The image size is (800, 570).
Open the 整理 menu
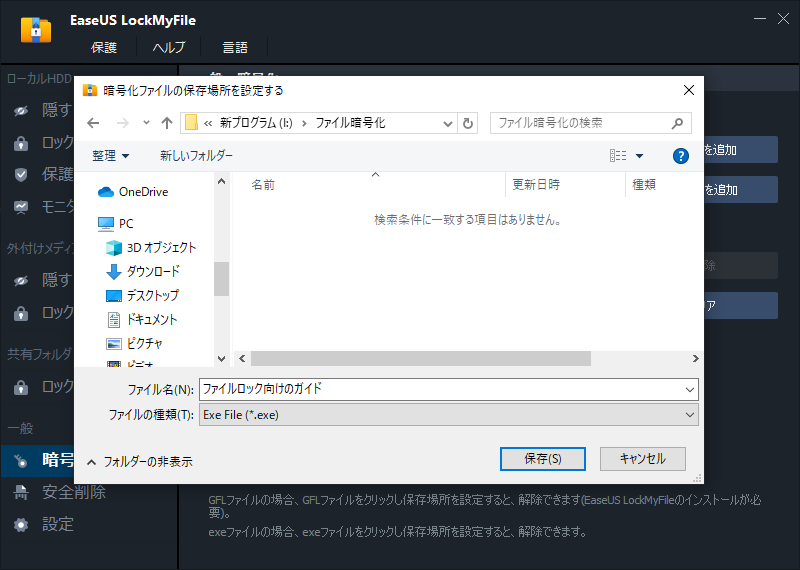[110, 156]
